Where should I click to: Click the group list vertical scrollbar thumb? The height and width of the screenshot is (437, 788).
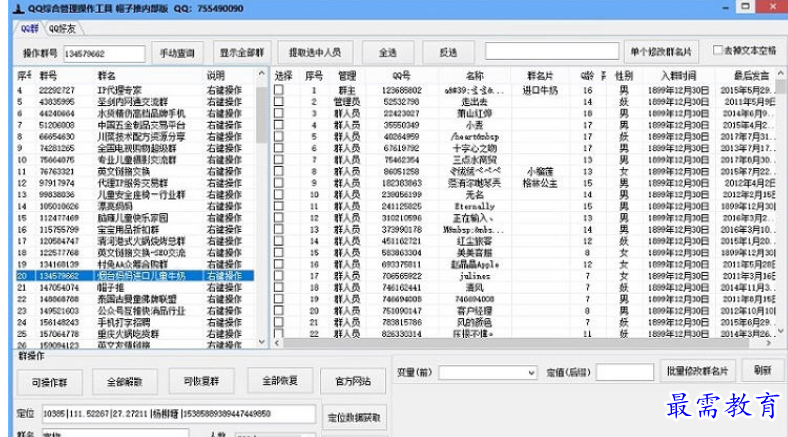pos(261,115)
